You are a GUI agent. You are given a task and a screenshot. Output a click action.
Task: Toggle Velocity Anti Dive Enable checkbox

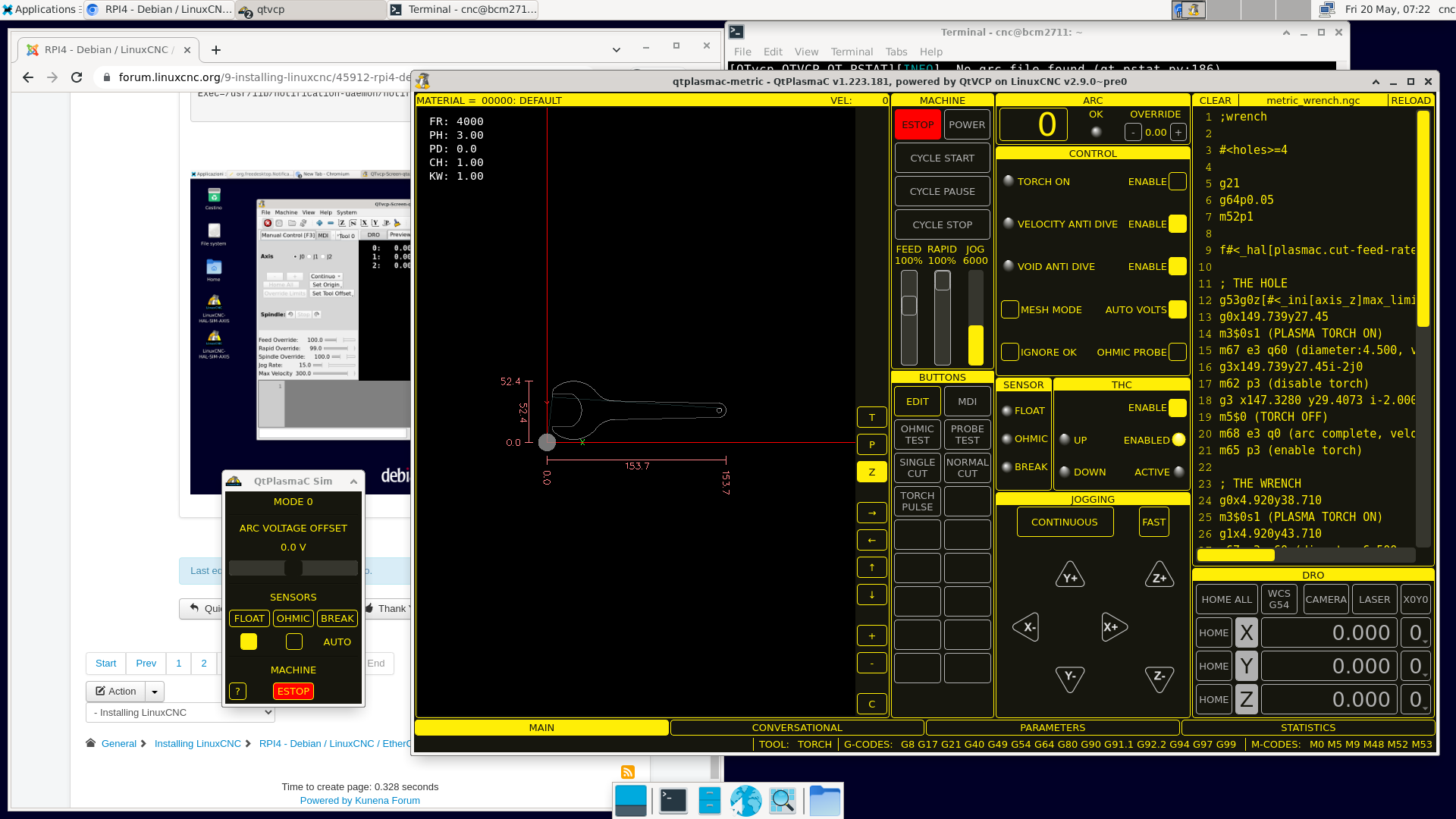[1177, 224]
